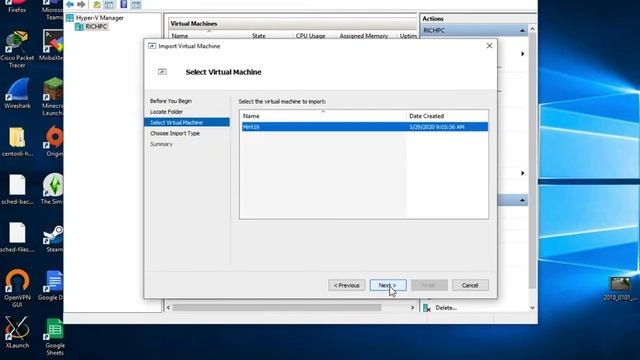
Task: Select the Mint19 virtual machine row
Action: point(364,127)
